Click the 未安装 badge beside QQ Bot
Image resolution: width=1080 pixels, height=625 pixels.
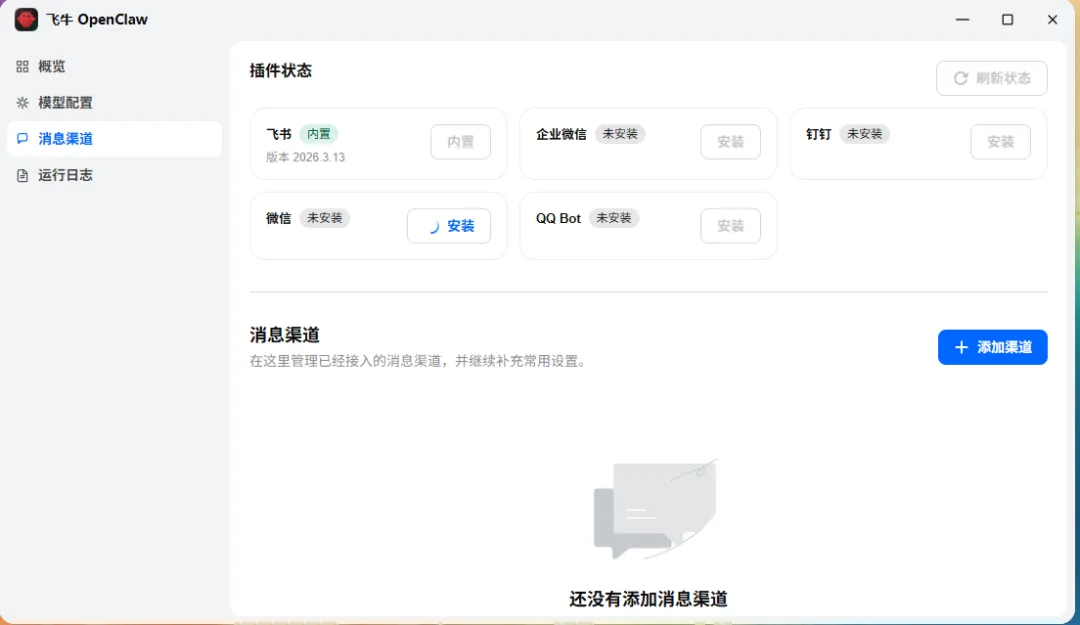pyautogui.click(x=614, y=218)
